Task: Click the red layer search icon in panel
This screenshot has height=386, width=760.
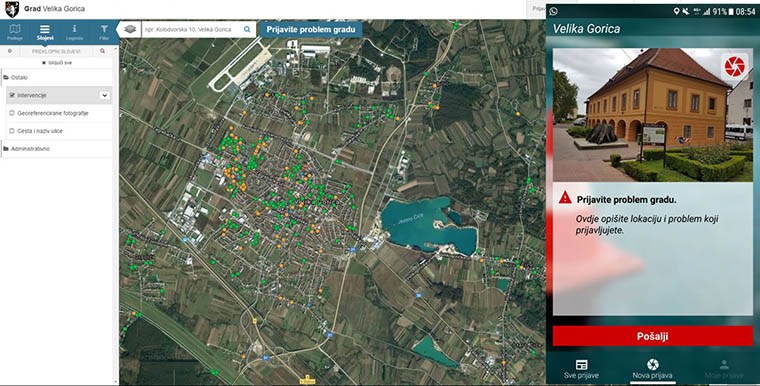Action: click(102, 51)
